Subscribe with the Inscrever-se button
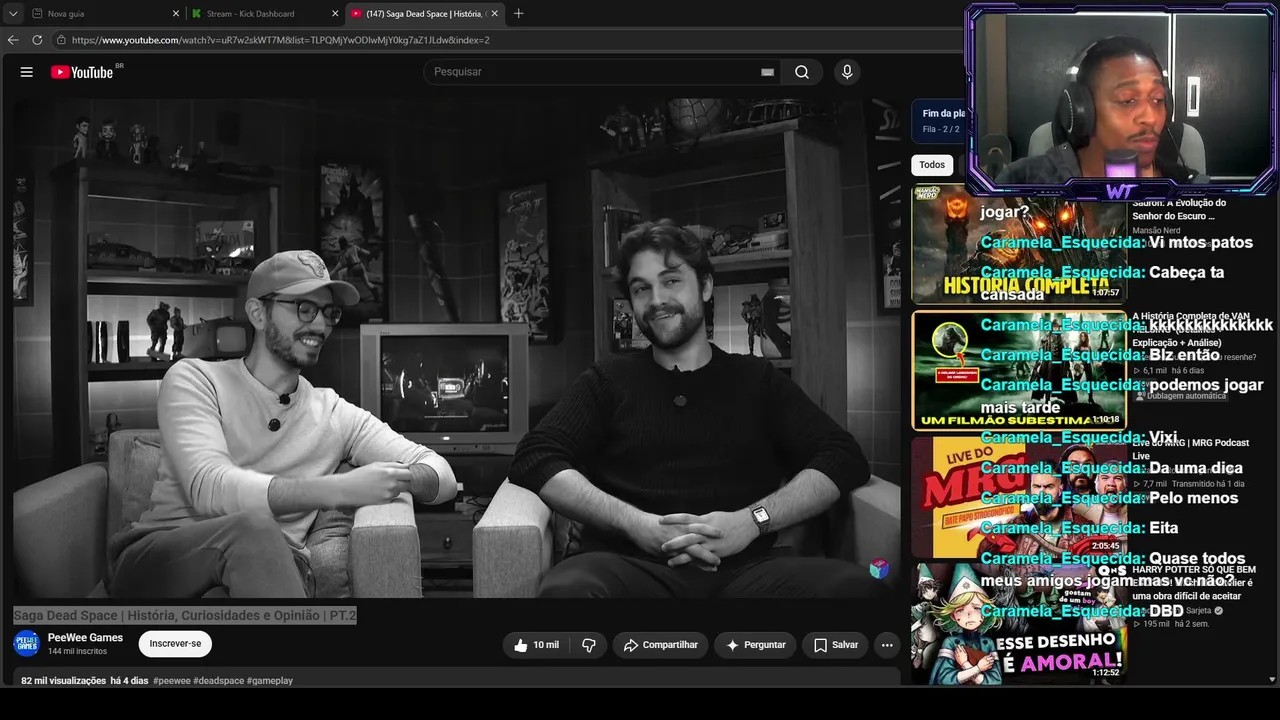The width and height of the screenshot is (1280, 720). pos(175,644)
